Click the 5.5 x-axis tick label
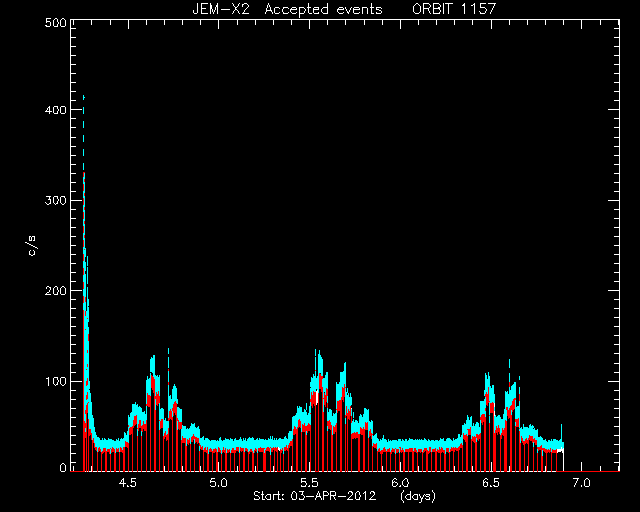The image size is (640, 512). click(x=309, y=483)
